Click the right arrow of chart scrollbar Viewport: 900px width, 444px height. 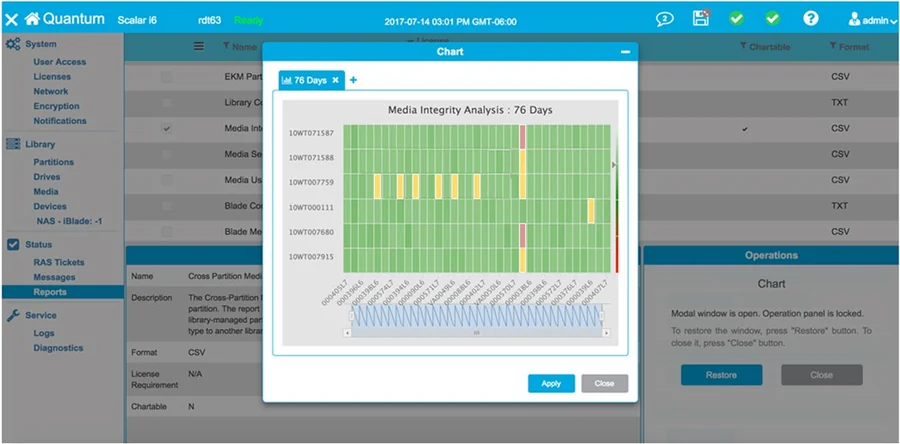click(607, 333)
